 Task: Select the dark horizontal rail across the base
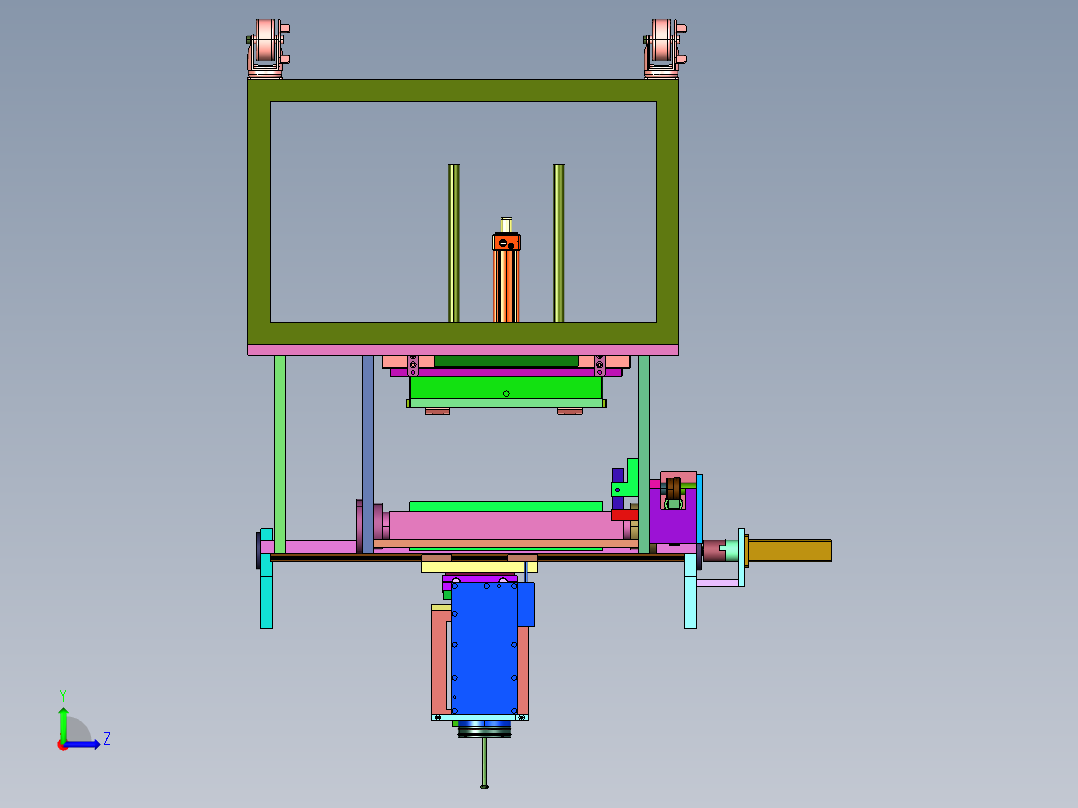tap(478, 558)
